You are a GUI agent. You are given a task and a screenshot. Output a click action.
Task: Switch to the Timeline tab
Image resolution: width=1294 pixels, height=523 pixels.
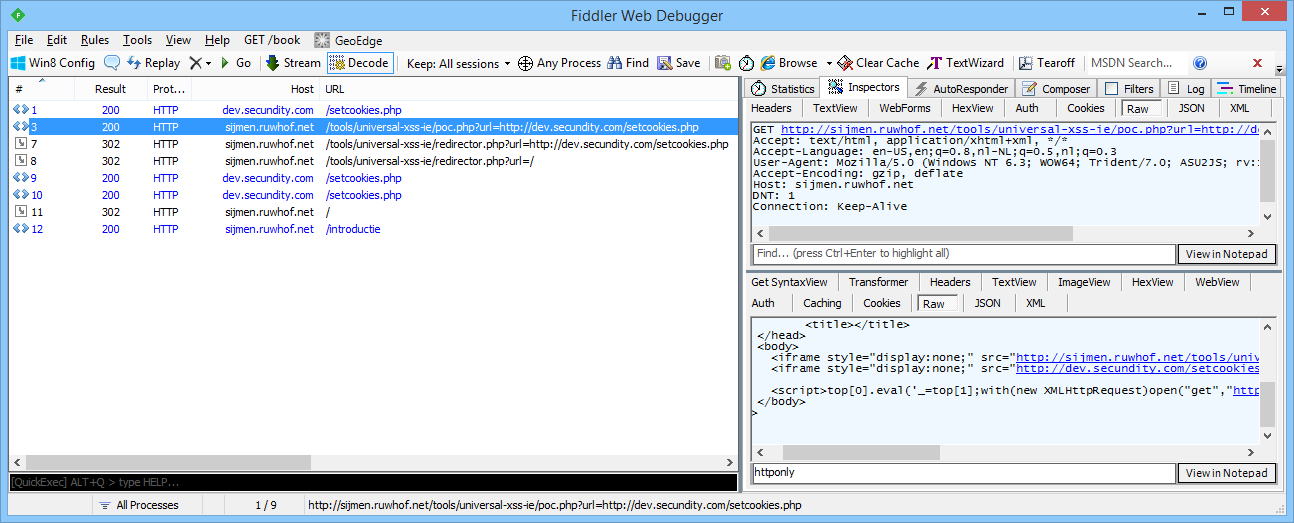[1246, 88]
